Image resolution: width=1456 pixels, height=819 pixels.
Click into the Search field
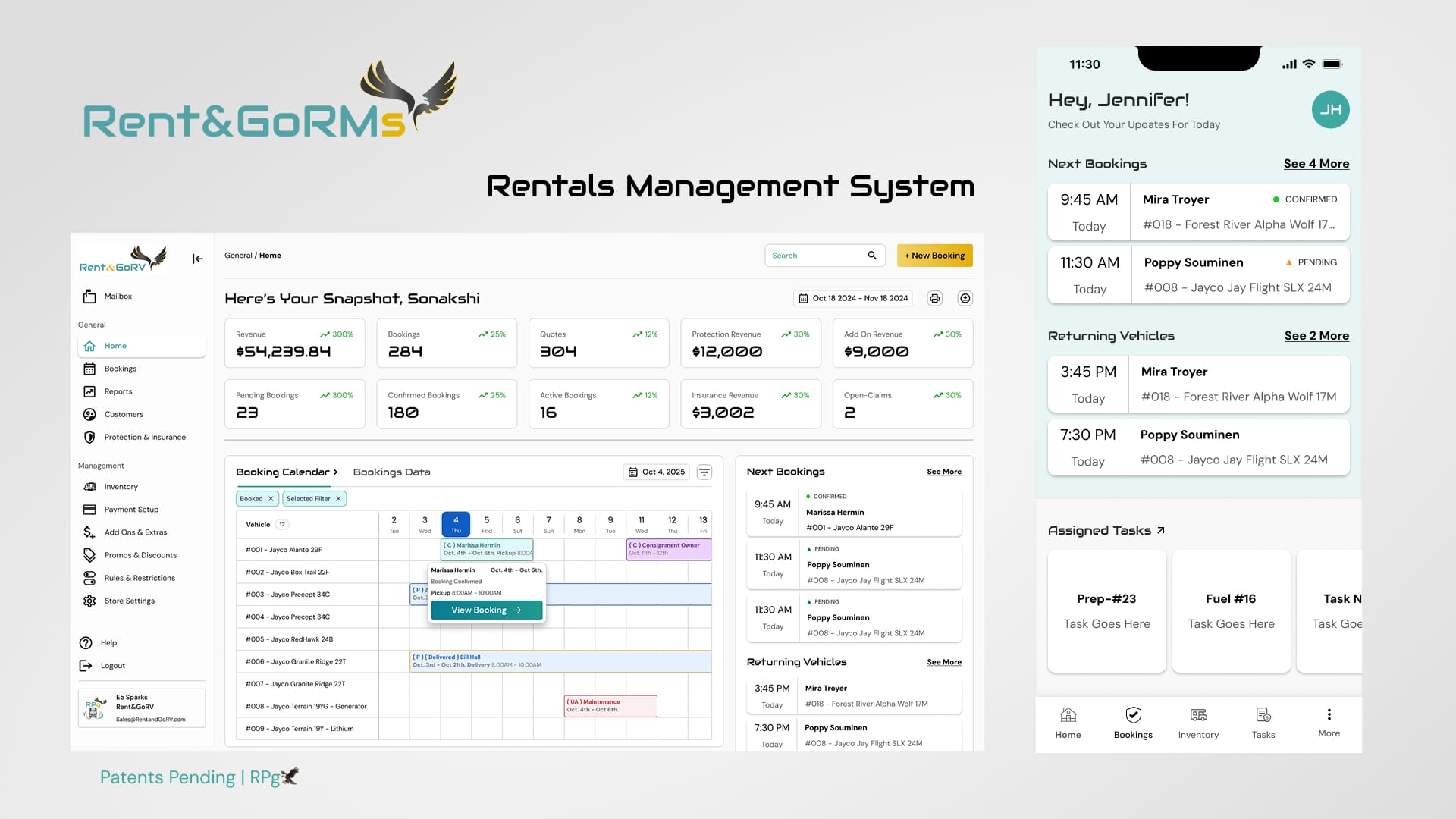[x=815, y=256]
